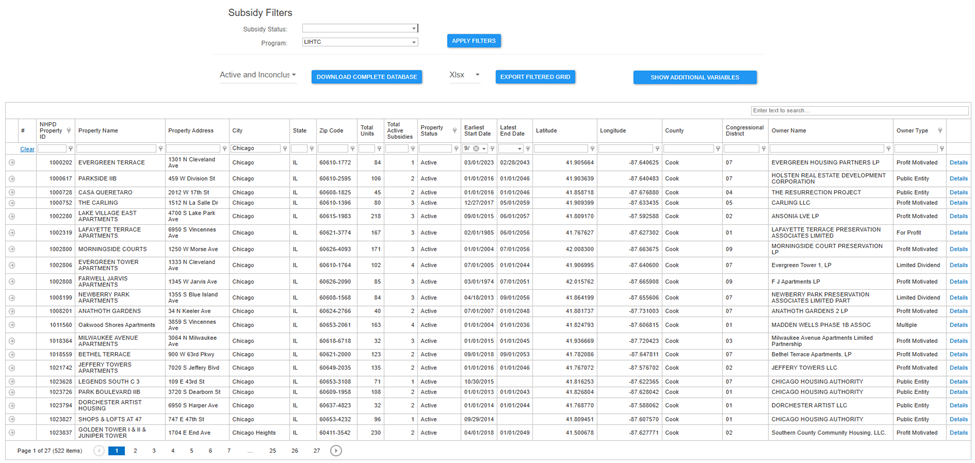Go to page 7 of results
This screenshot has width=975, height=463.
pyautogui.click(x=229, y=451)
